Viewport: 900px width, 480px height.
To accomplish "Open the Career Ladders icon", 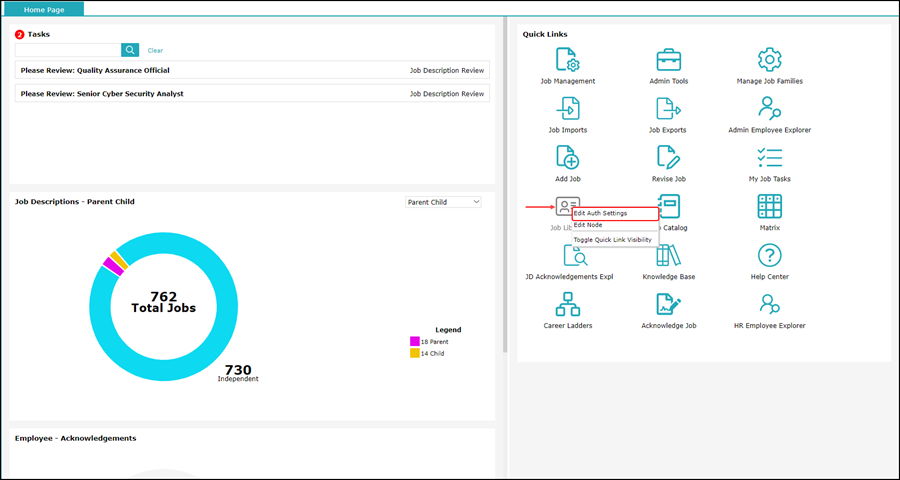I will click(x=568, y=304).
